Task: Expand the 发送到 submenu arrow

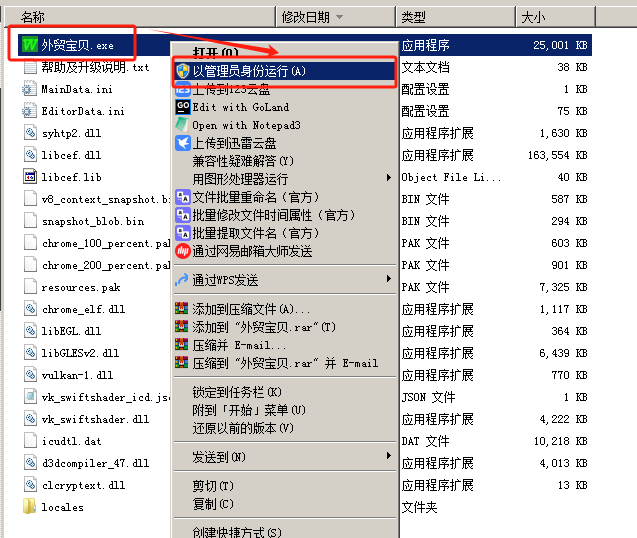Action: pos(388,457)
